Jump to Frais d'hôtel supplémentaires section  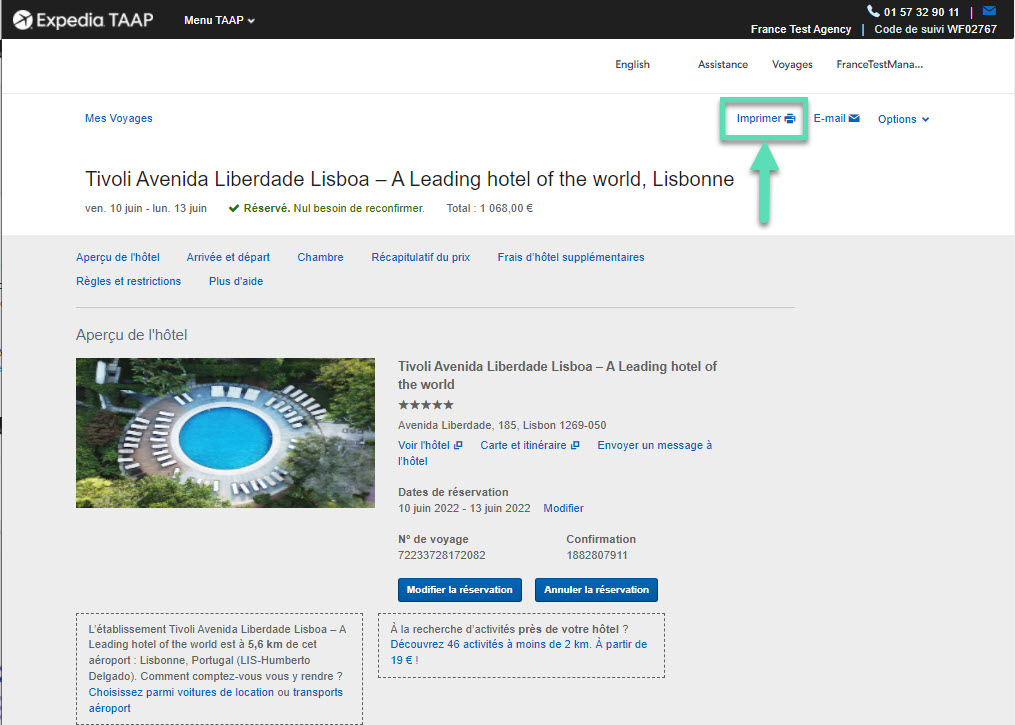point(571,257)
